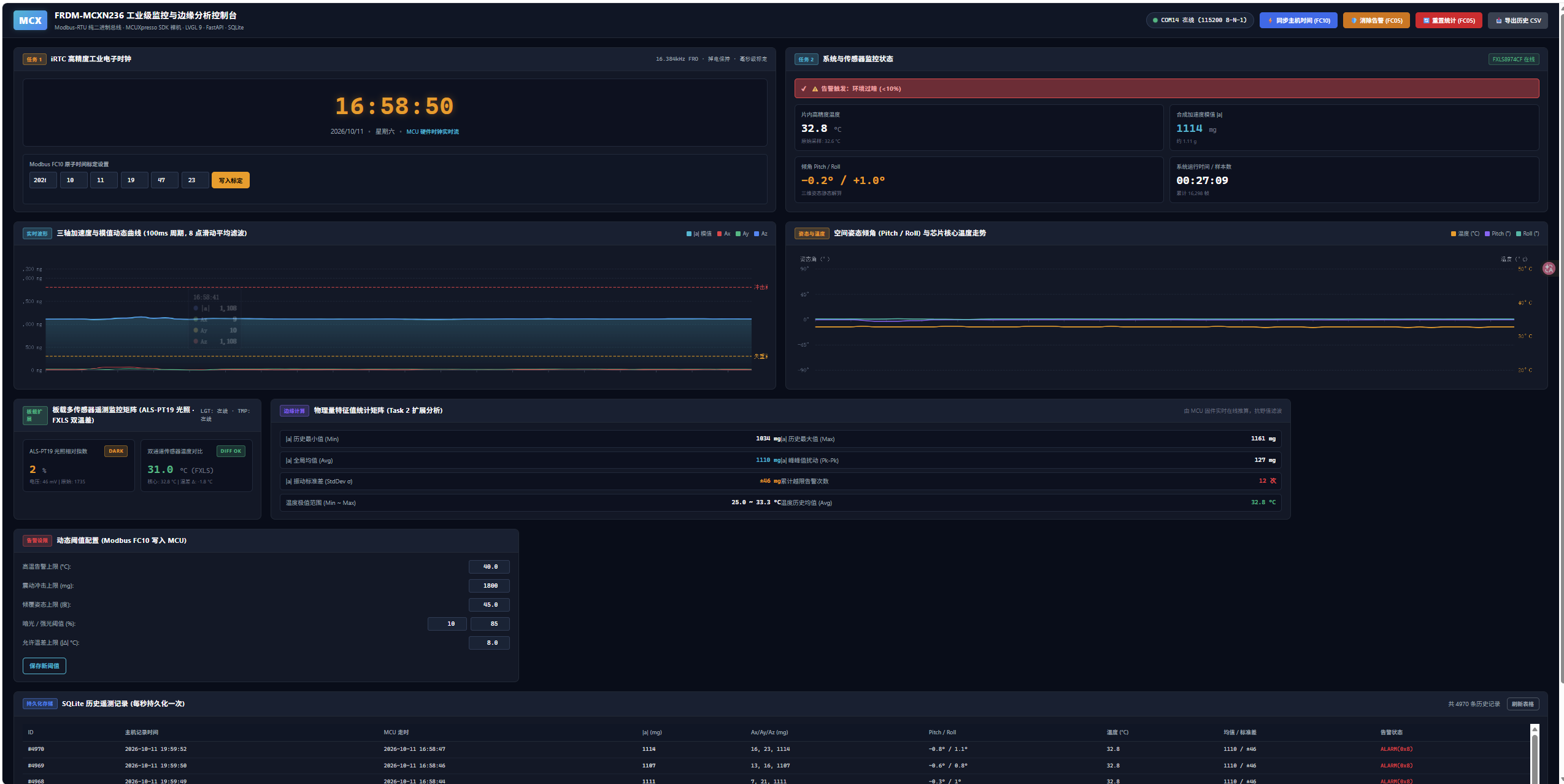Click the 16:58:50 clock display
1564x784 pixels.
(x=395, y=106)
